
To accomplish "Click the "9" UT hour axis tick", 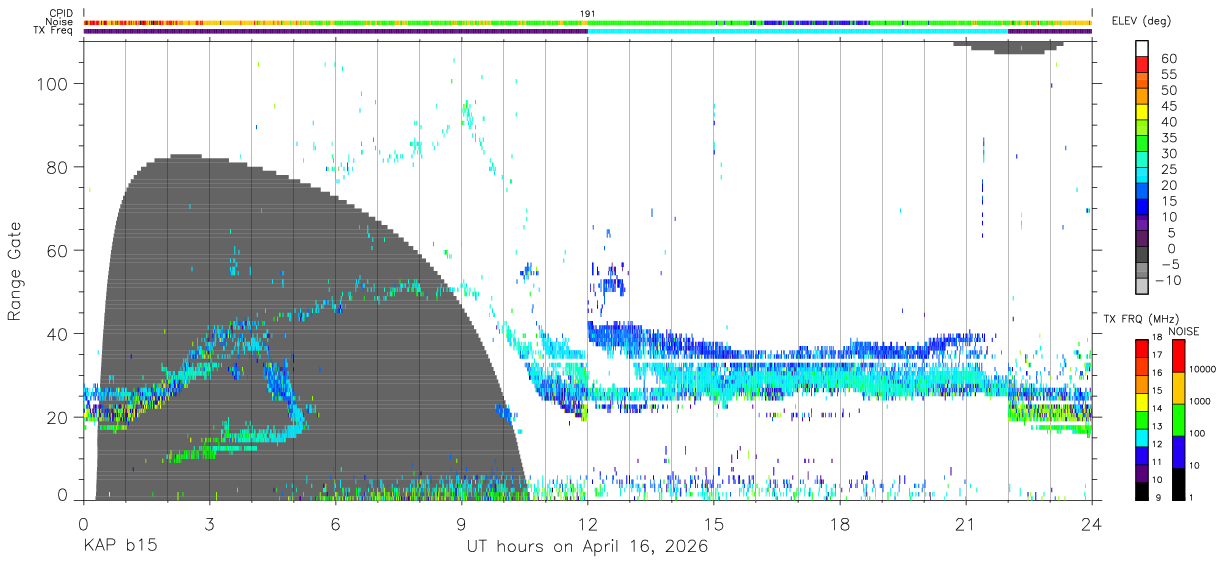I will pyautogui.click(x=461, y=523).
